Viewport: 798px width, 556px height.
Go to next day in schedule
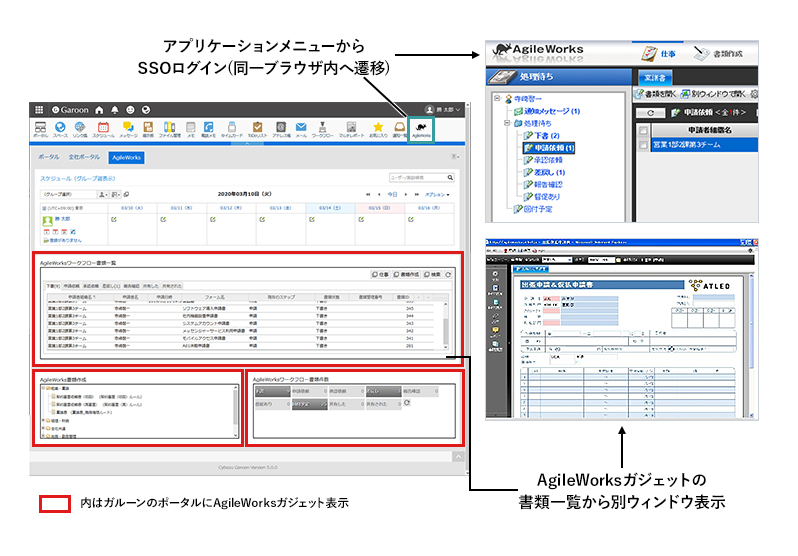tap(406, 194)
